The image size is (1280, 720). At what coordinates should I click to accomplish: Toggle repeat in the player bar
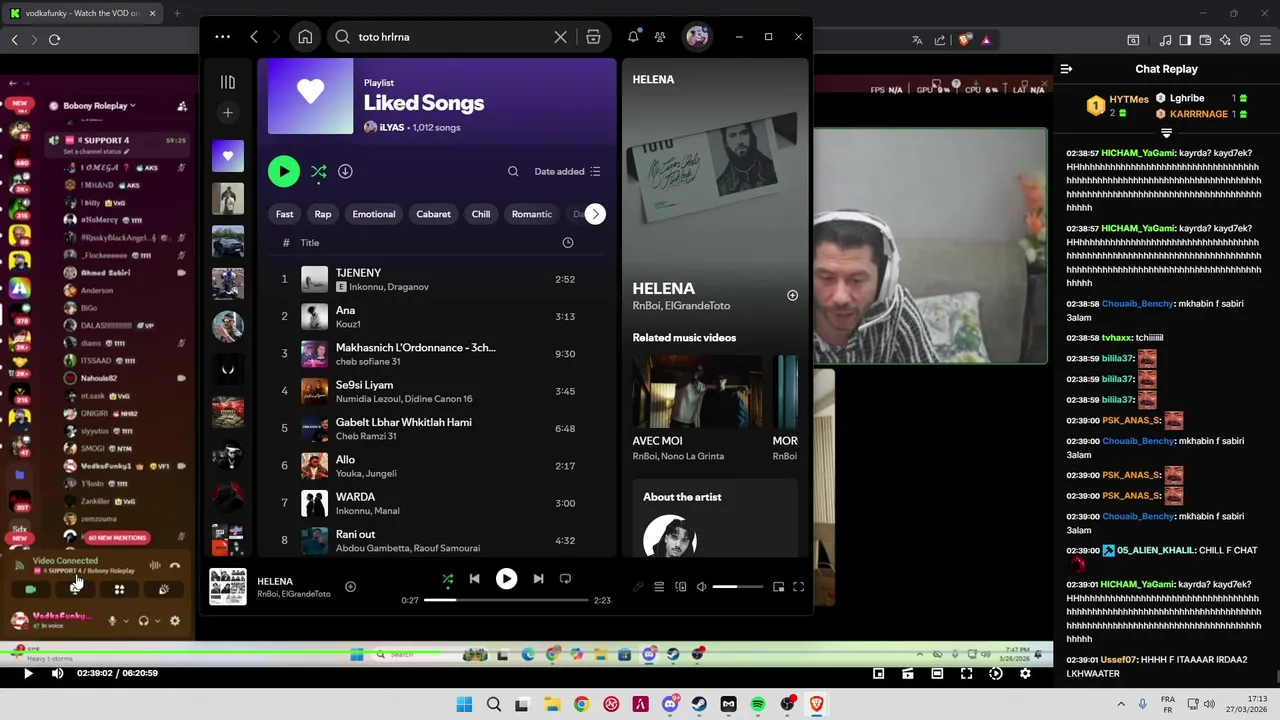[565, 579]
